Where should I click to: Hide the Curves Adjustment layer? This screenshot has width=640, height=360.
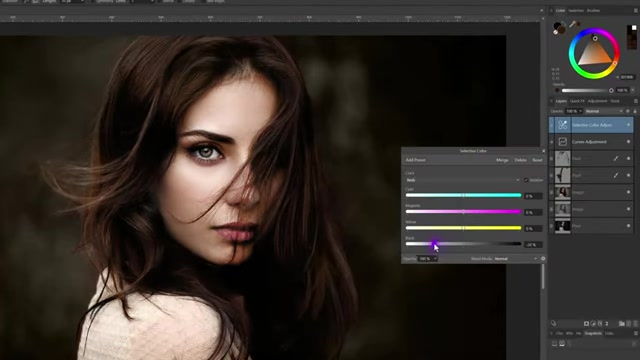click(x=628, y=142)
